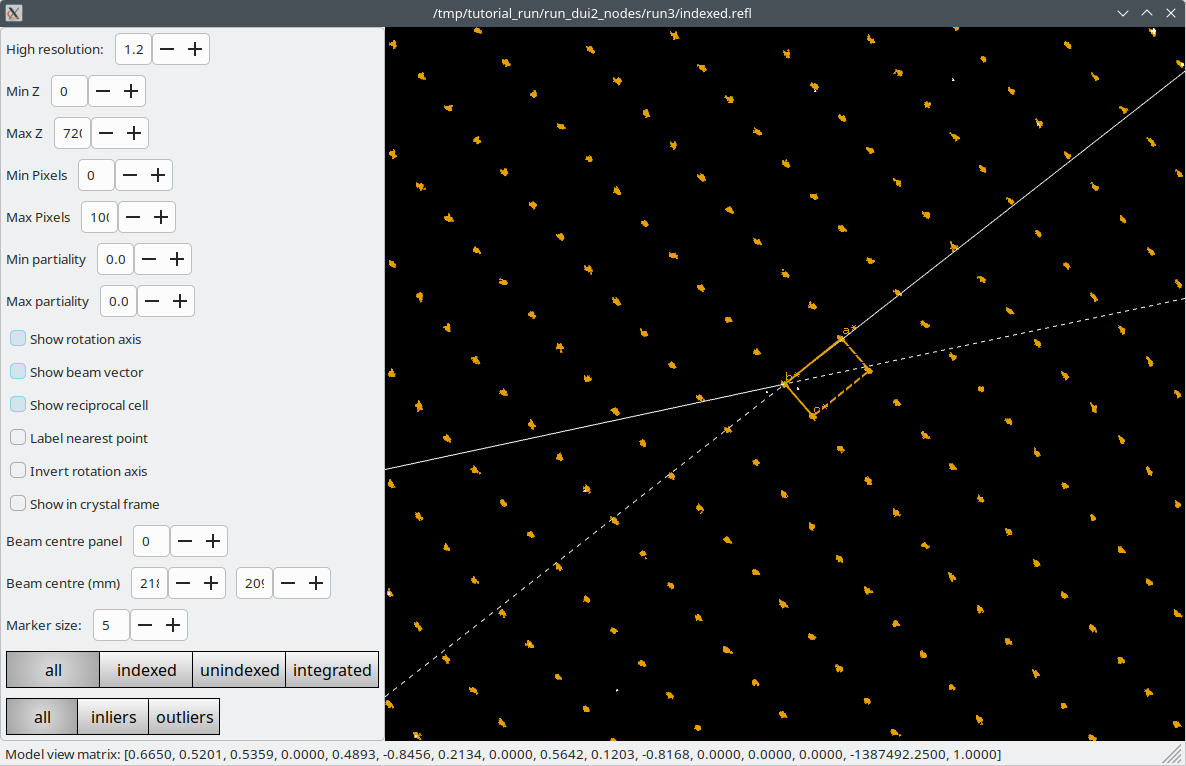Increase Min partiality value

click(177, 259)
